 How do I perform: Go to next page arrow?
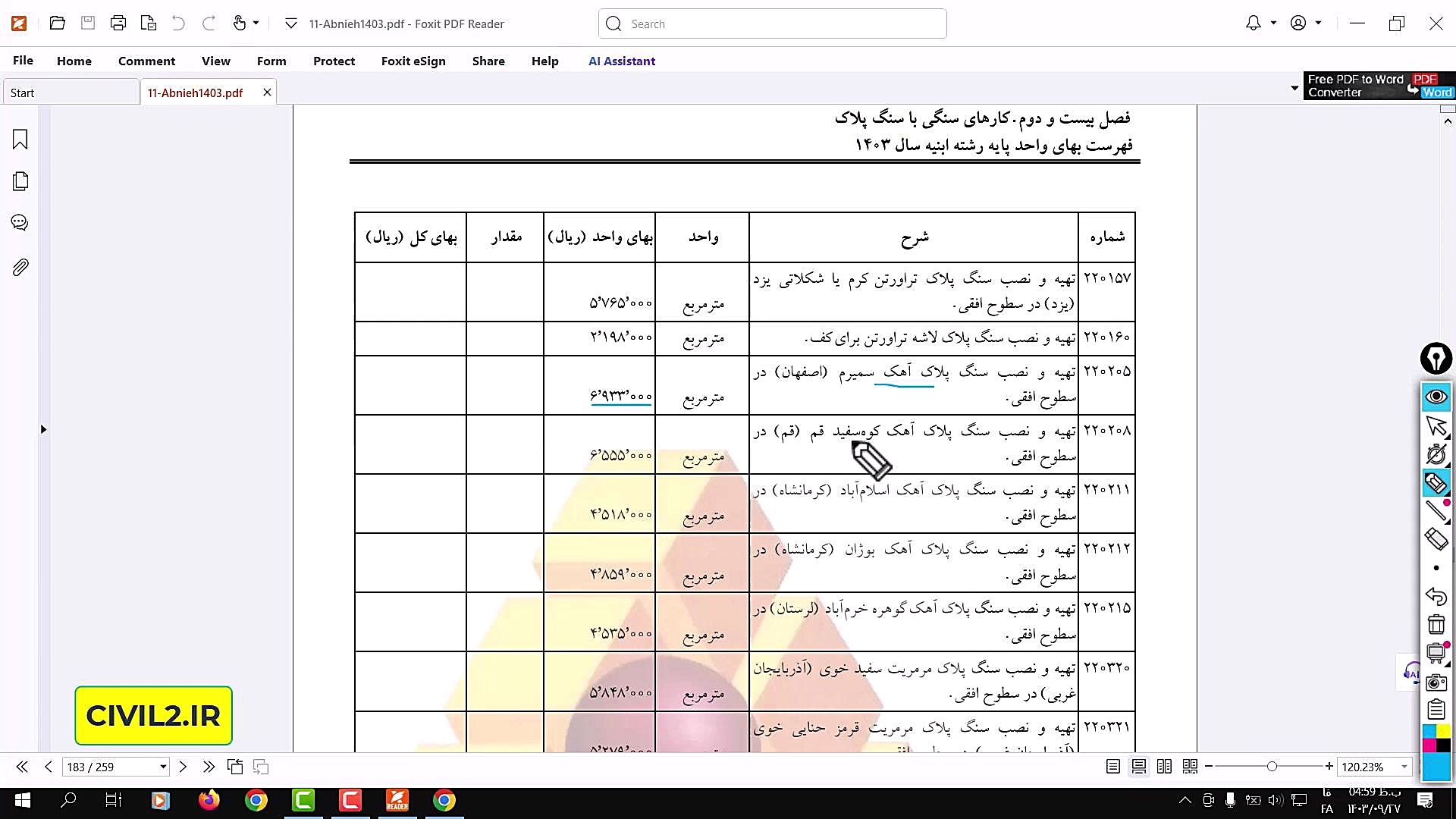183,767
